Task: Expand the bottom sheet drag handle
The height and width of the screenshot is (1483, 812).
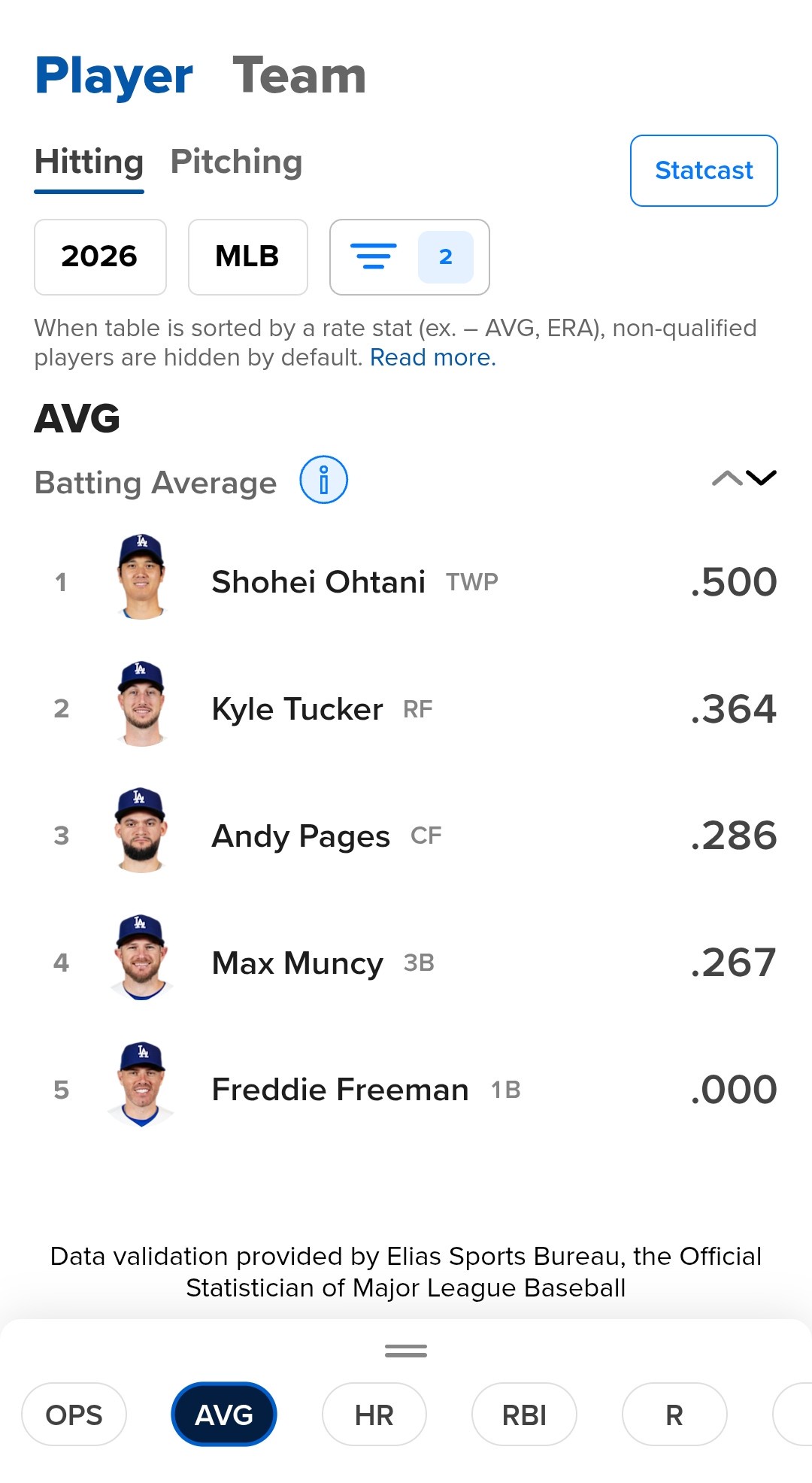Action: tap(406, 1351)
